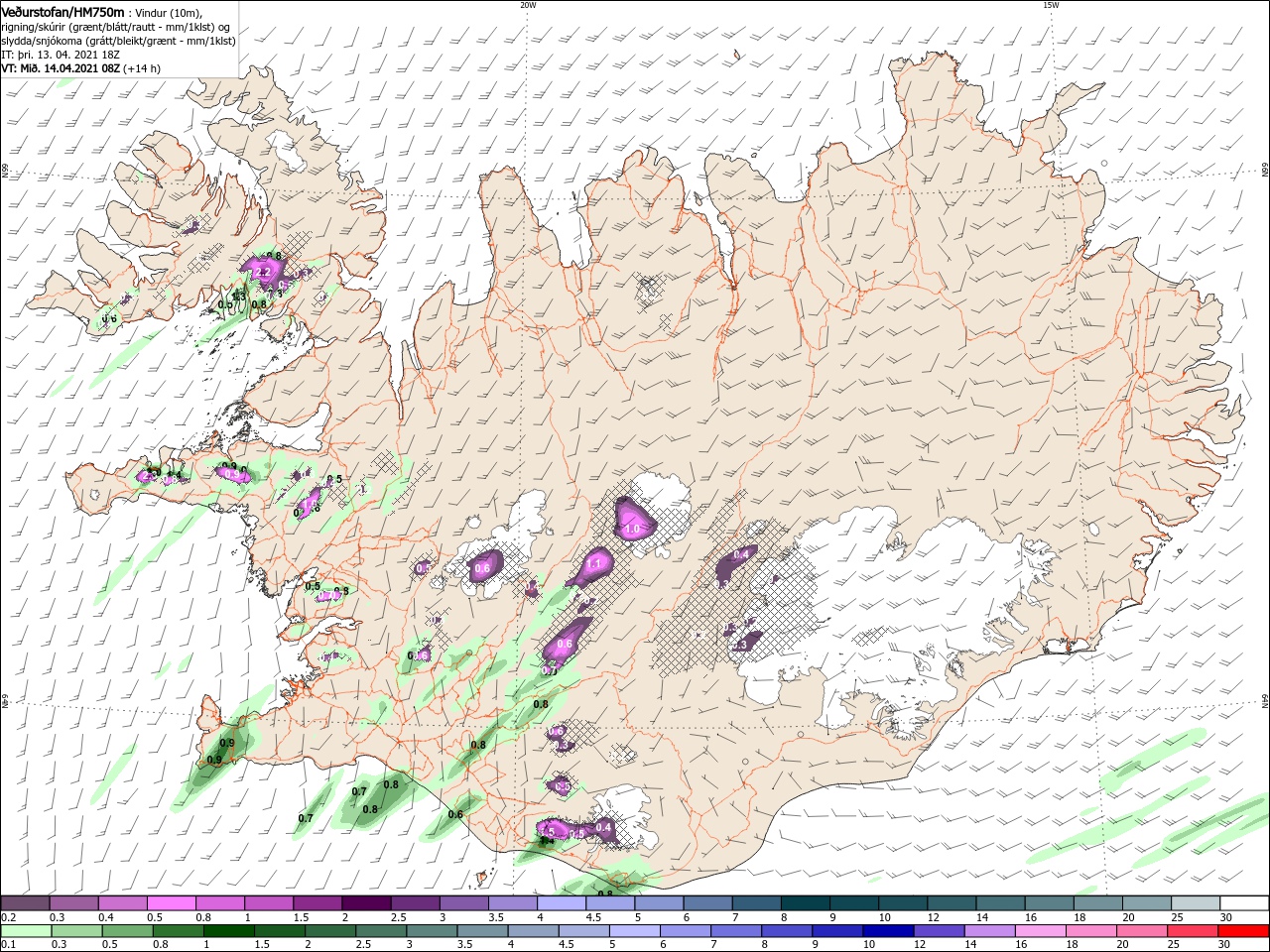1270x952 pixels.
Task: Select the dull mauve 0.2–0.3 swatch, upper scale
Action: pyautogui.click(x=25, y=903)
